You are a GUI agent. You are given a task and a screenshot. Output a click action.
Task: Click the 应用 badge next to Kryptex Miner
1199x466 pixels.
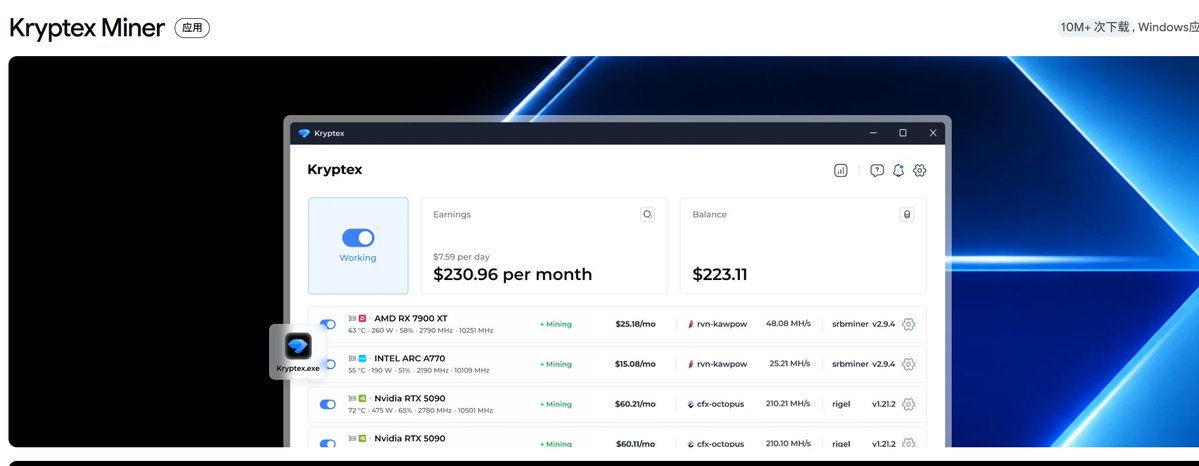[192, 28]
